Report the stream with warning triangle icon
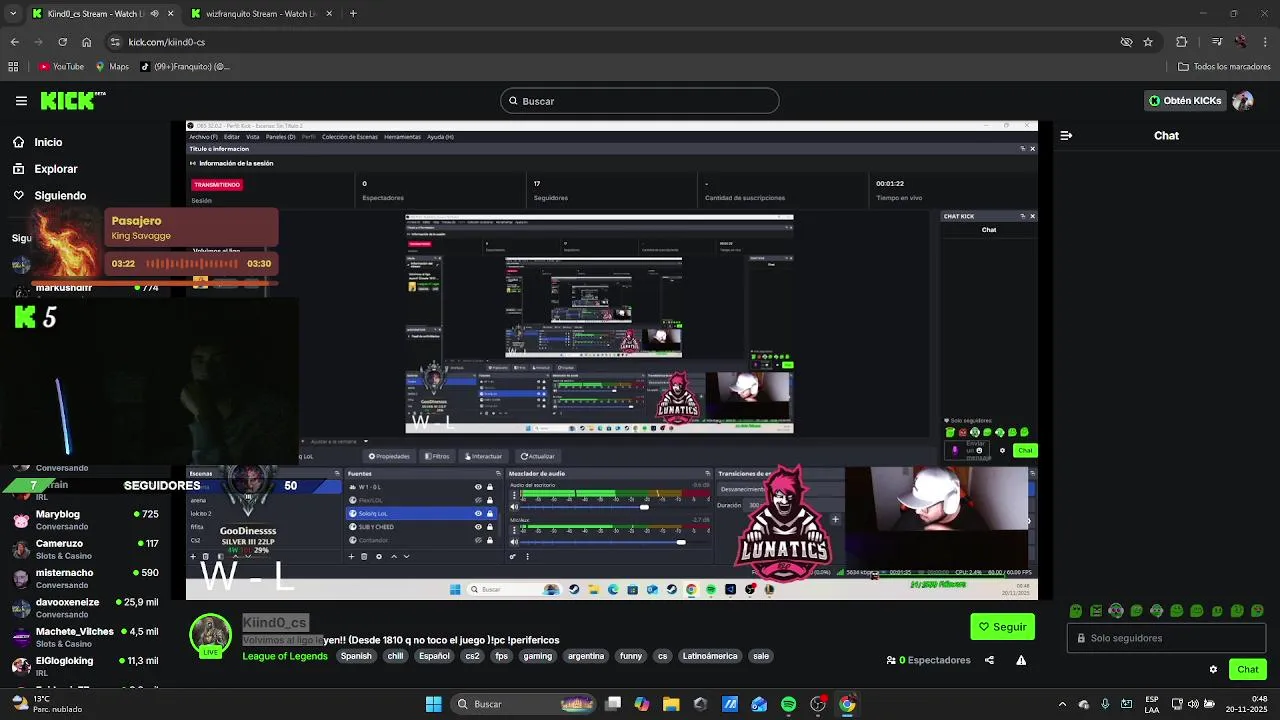1280x720 pixels. (x=1021, y=660)
